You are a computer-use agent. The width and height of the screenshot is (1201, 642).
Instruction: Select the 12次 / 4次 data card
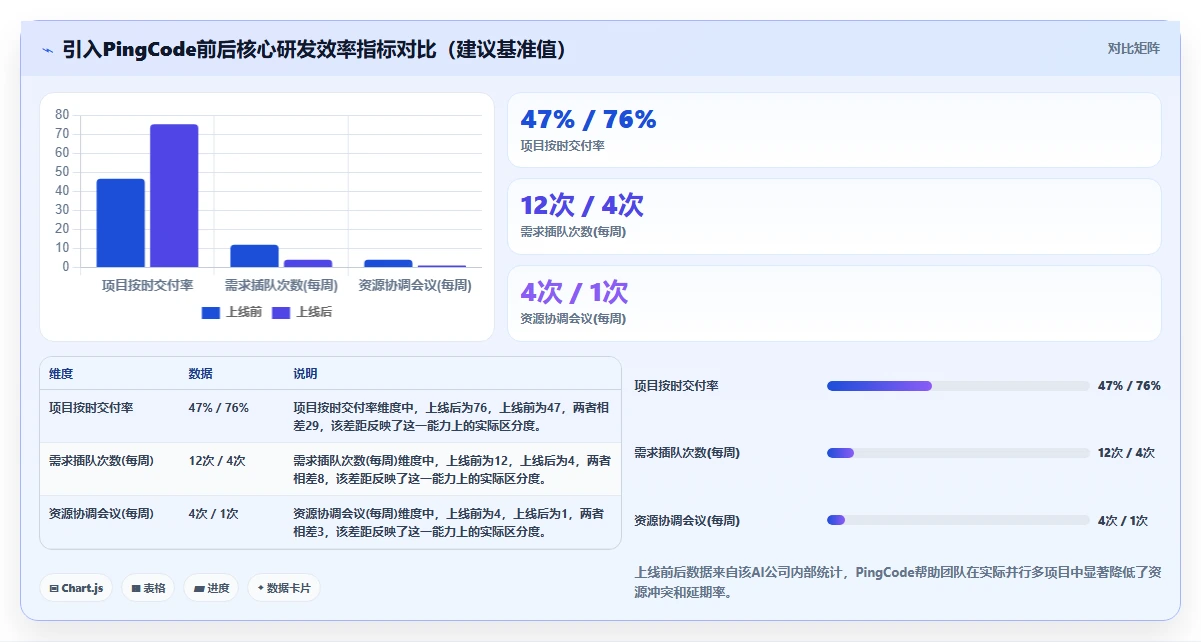click(834, 217)
